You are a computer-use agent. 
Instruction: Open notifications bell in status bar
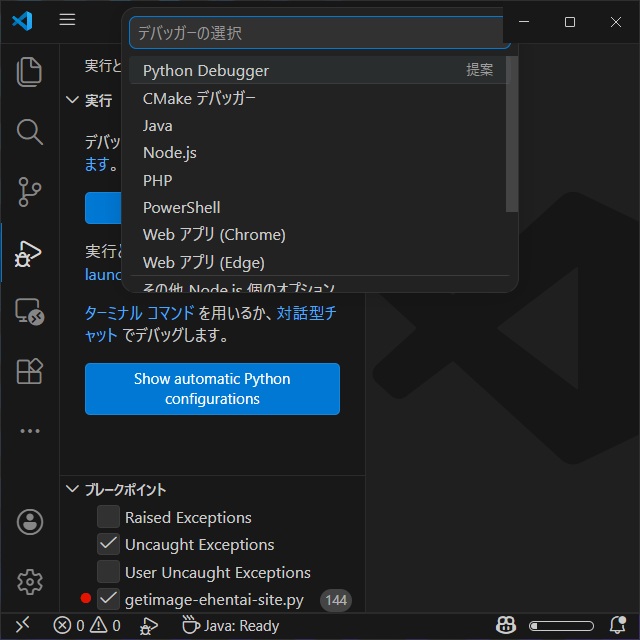click(617, 626)
